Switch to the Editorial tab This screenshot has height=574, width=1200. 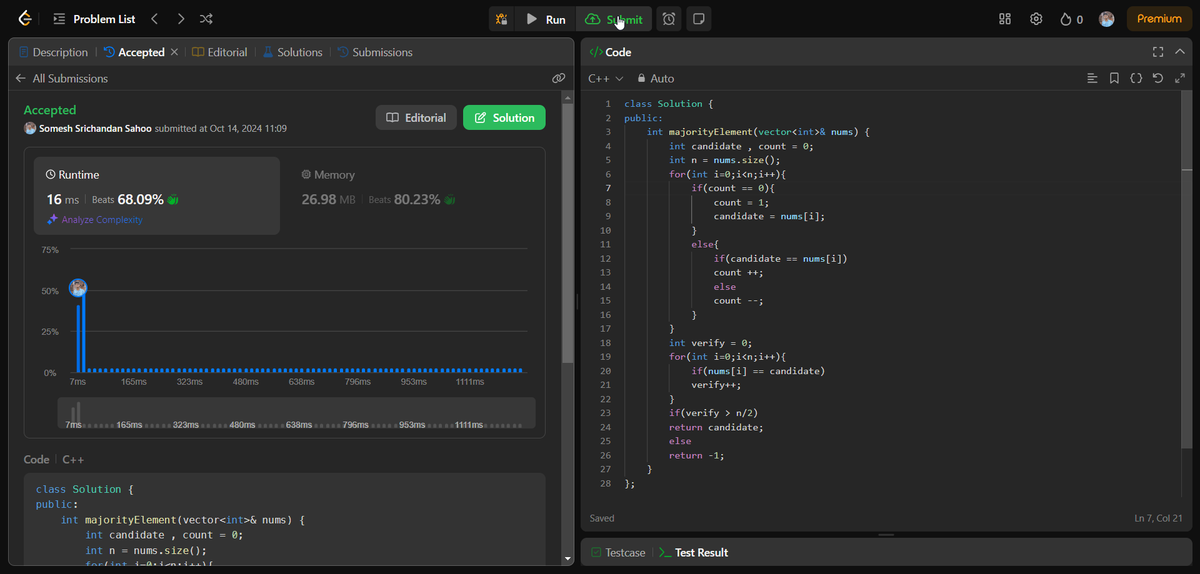click(x=219, y=52)
